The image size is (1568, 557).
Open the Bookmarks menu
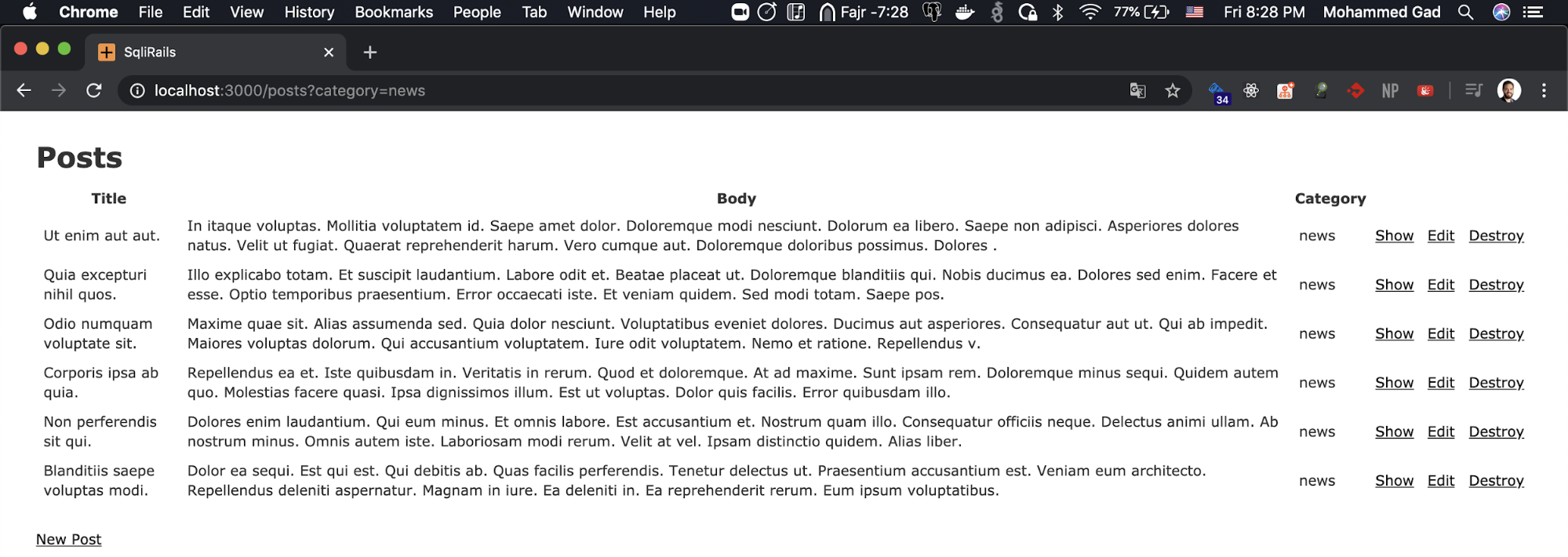[x=394, y=12]
